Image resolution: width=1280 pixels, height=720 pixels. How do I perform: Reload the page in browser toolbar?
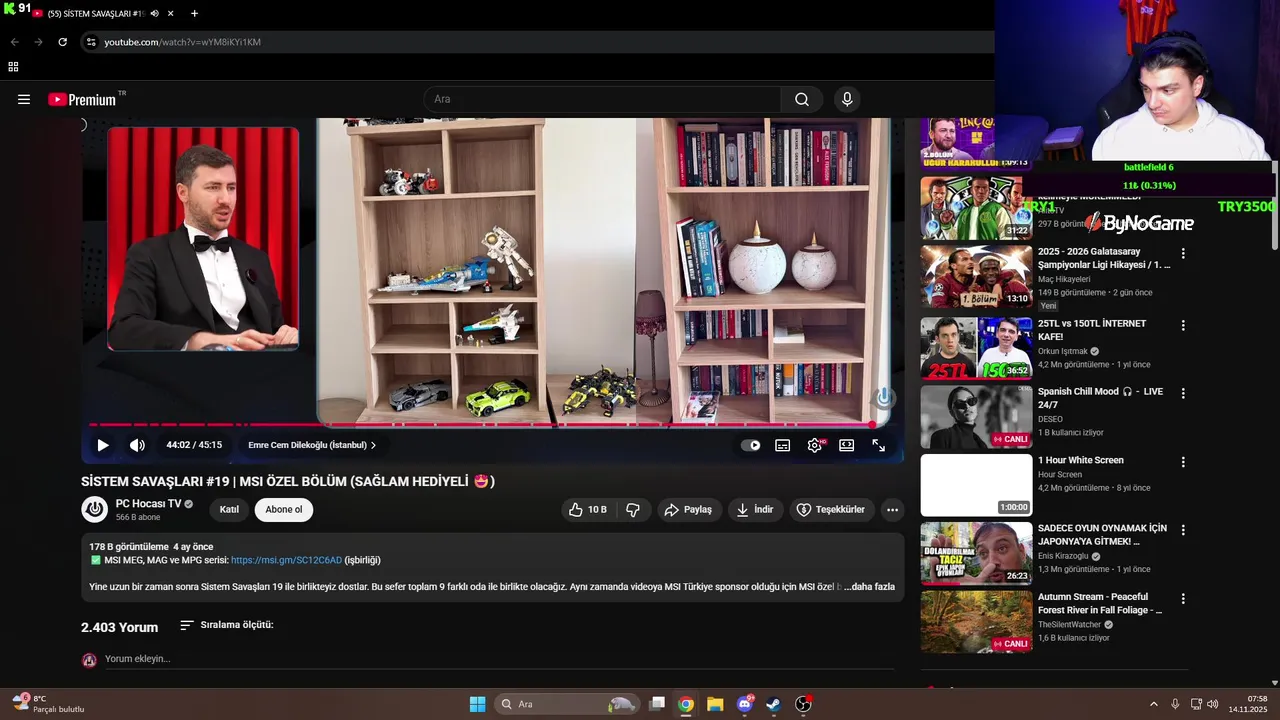[62, 42]
